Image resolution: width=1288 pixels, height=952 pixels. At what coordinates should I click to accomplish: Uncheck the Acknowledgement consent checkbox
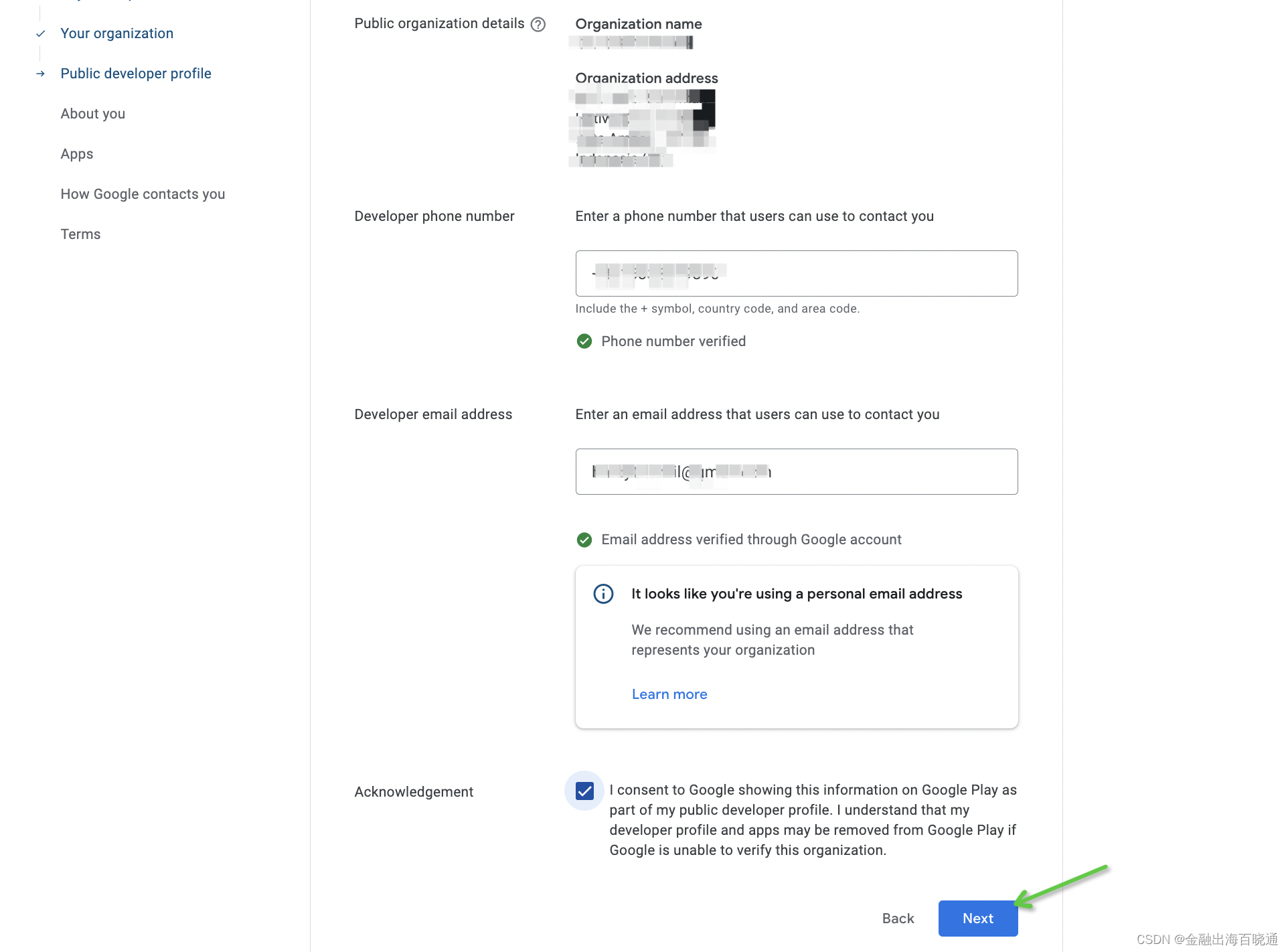point(584,791)
